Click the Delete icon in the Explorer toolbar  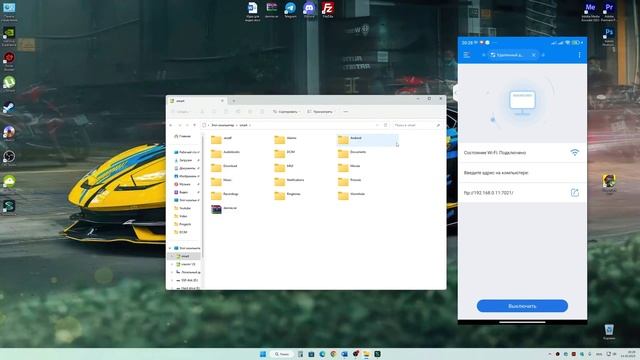click(262, 111)
